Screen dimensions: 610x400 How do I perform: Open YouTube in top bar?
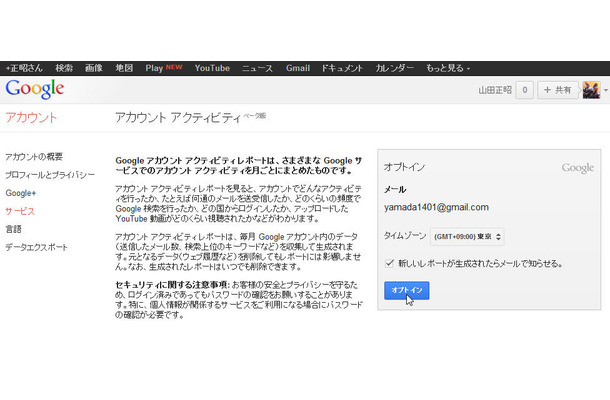[x=212, y=68]
